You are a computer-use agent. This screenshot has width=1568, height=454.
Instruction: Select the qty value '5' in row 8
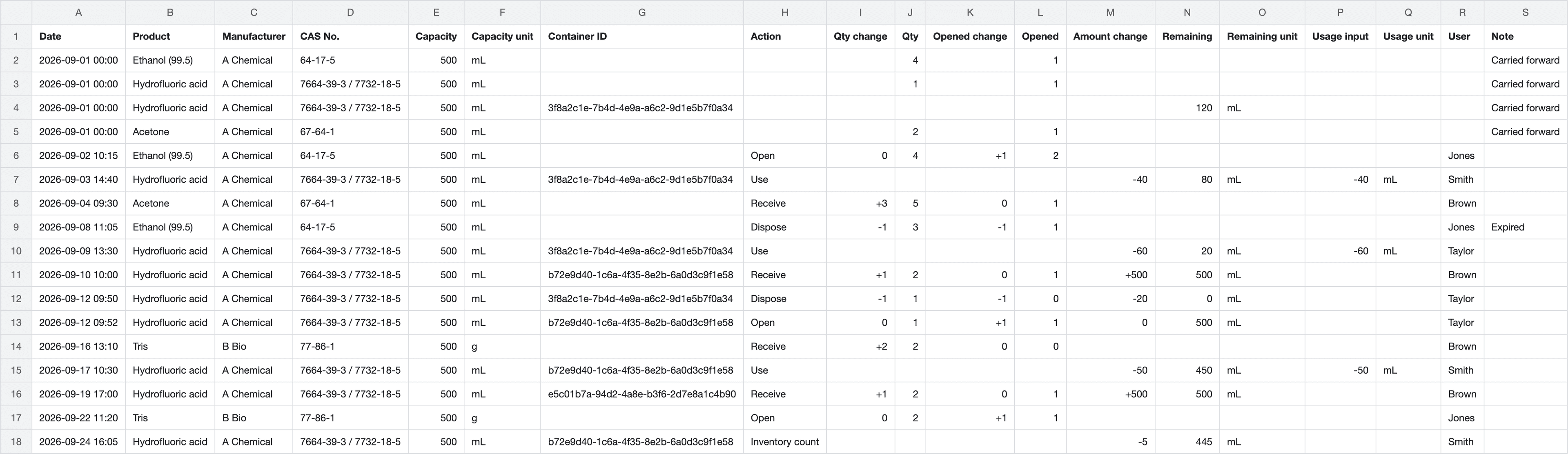coord(910,204)
